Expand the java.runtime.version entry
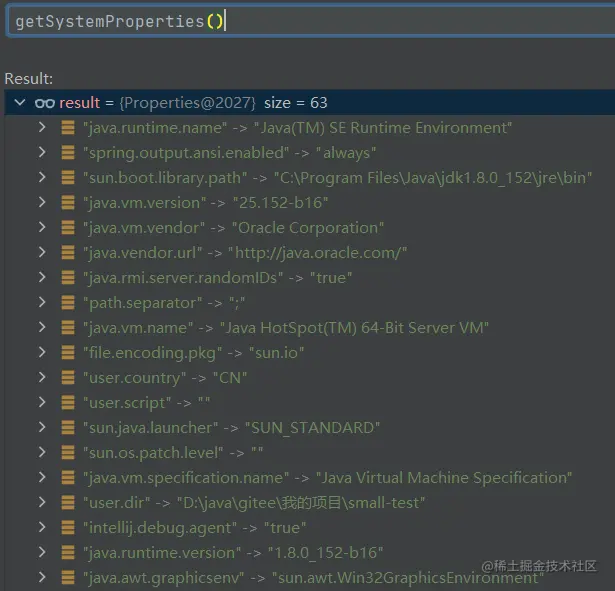The width and height of the screenshot is (615, 591). point(42,552)
